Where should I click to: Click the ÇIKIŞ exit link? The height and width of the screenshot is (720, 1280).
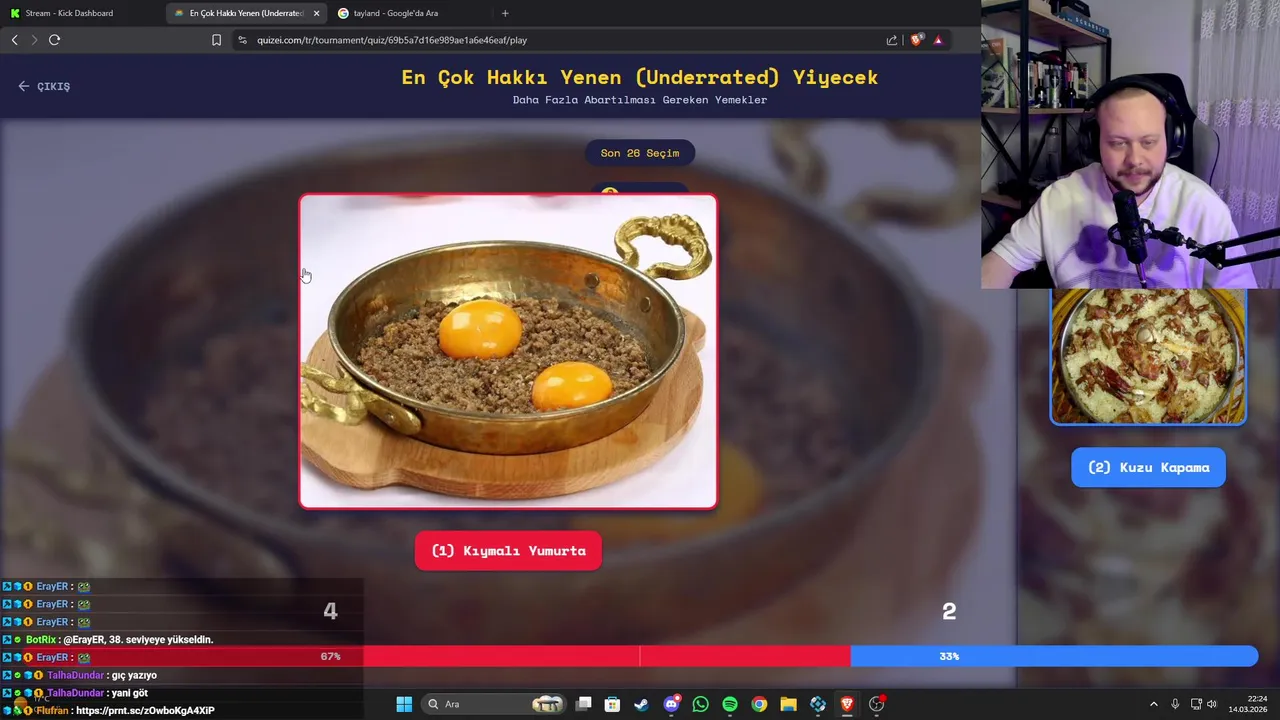(x=44, y=86)
